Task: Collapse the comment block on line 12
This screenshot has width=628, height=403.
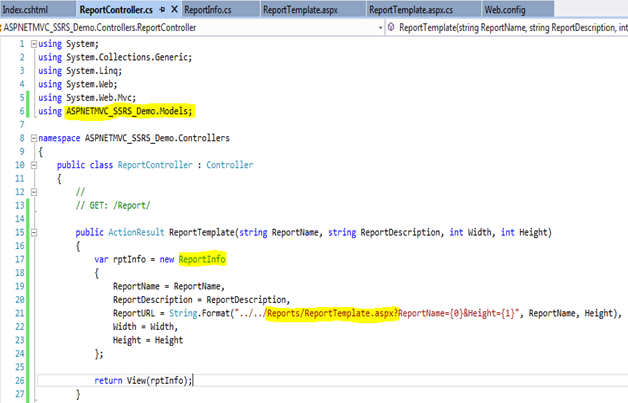Action: pos(34,192)
